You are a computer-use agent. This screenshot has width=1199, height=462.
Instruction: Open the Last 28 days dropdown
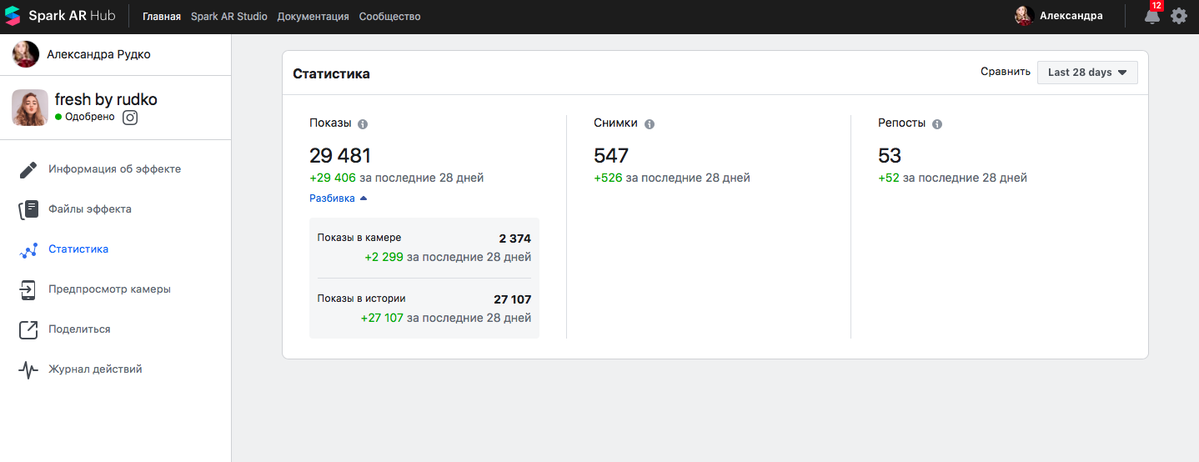[x=1087, y=73]
